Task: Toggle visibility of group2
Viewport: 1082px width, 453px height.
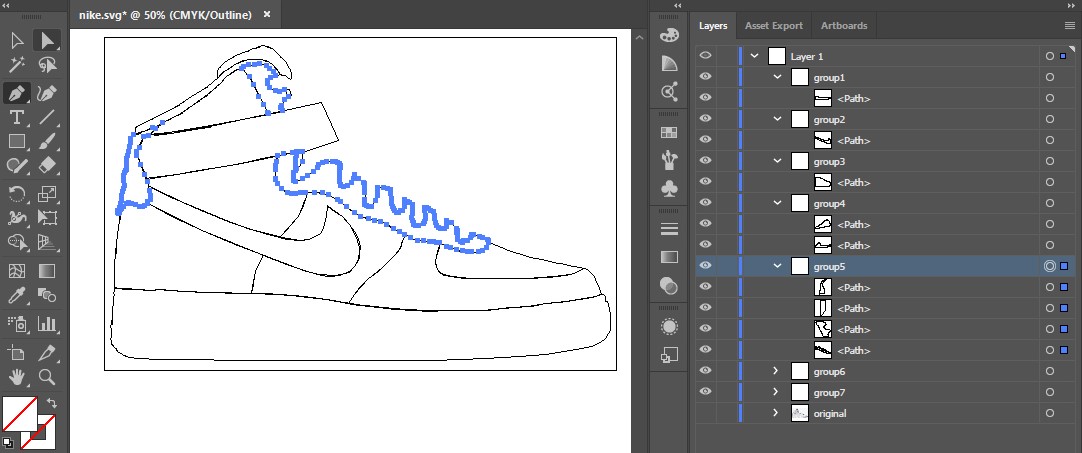Action: click(705, 119)
